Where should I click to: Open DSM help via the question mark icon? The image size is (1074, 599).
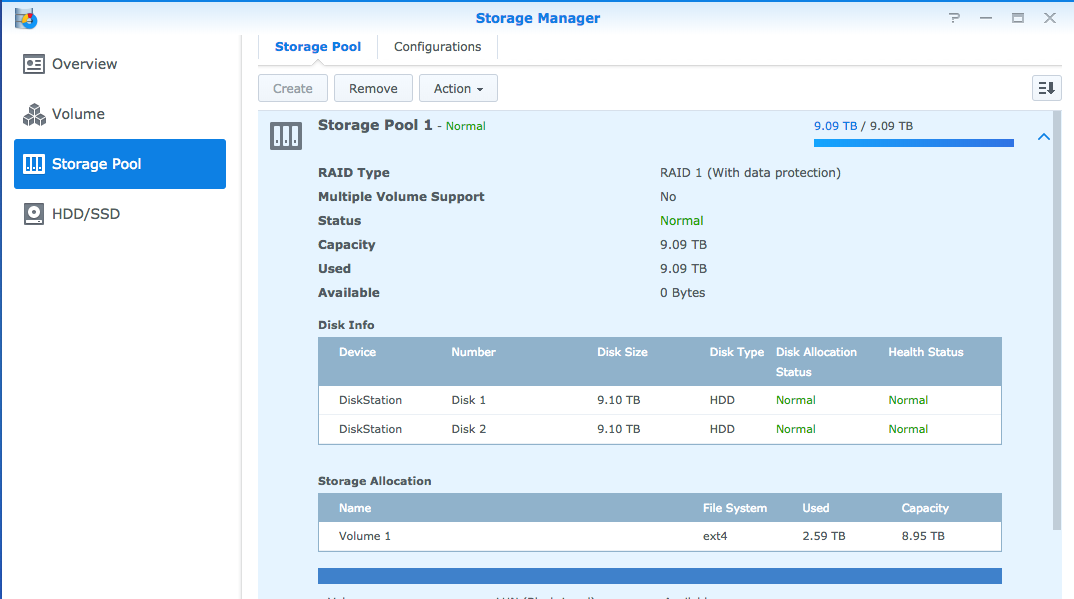click(953, 17)
